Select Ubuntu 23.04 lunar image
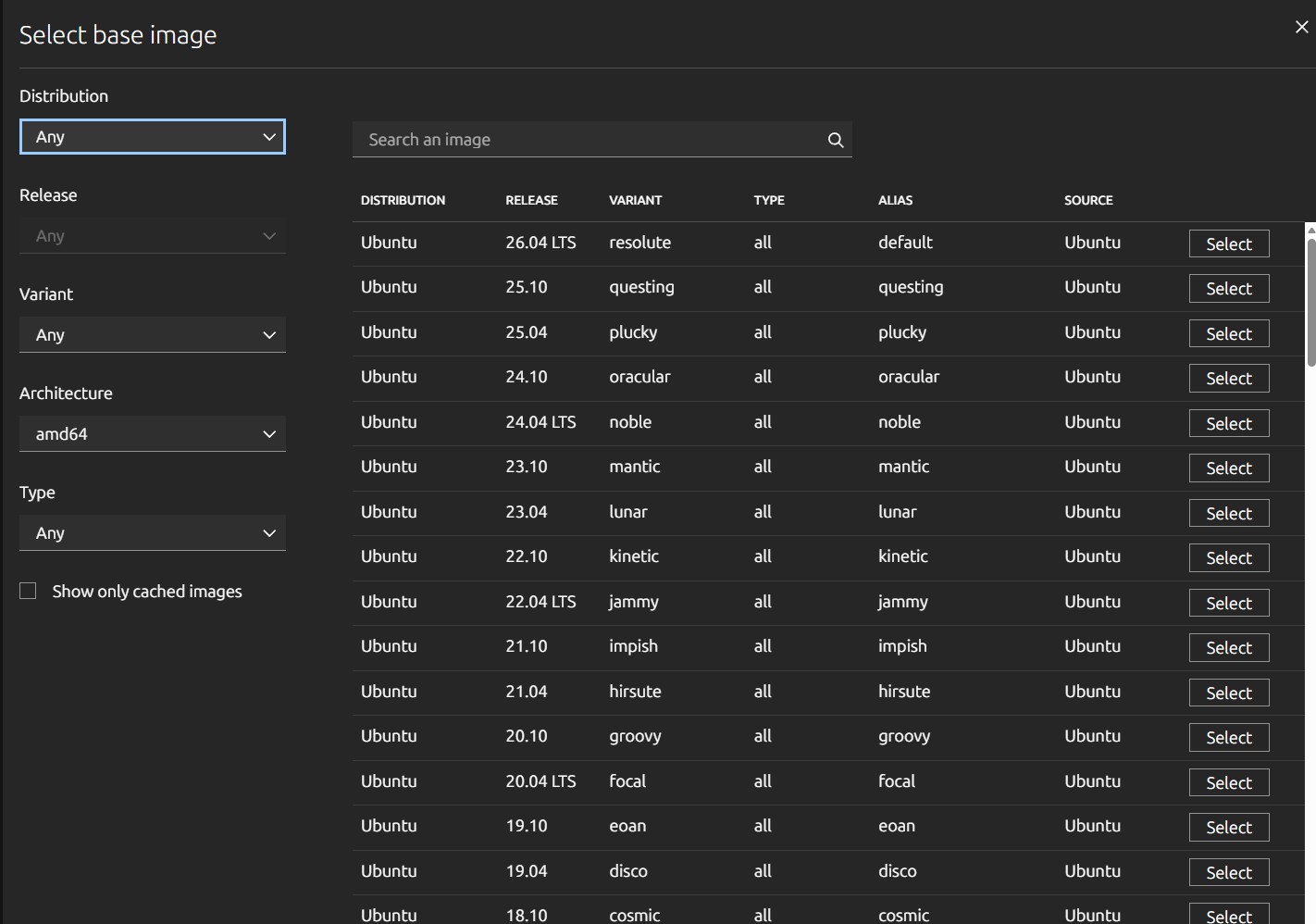This screenshot has width=1316, height=924. click(1229, 513)
